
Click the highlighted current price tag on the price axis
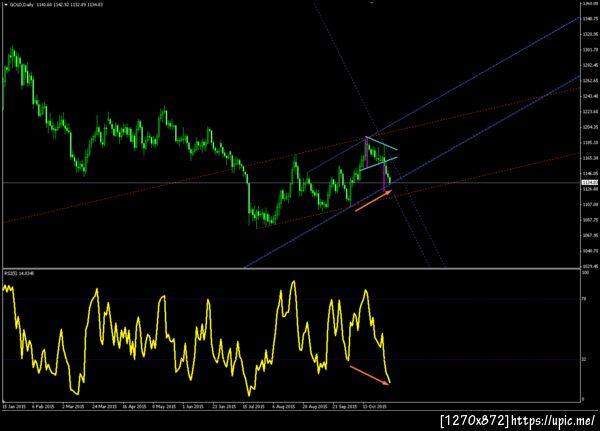590,183
